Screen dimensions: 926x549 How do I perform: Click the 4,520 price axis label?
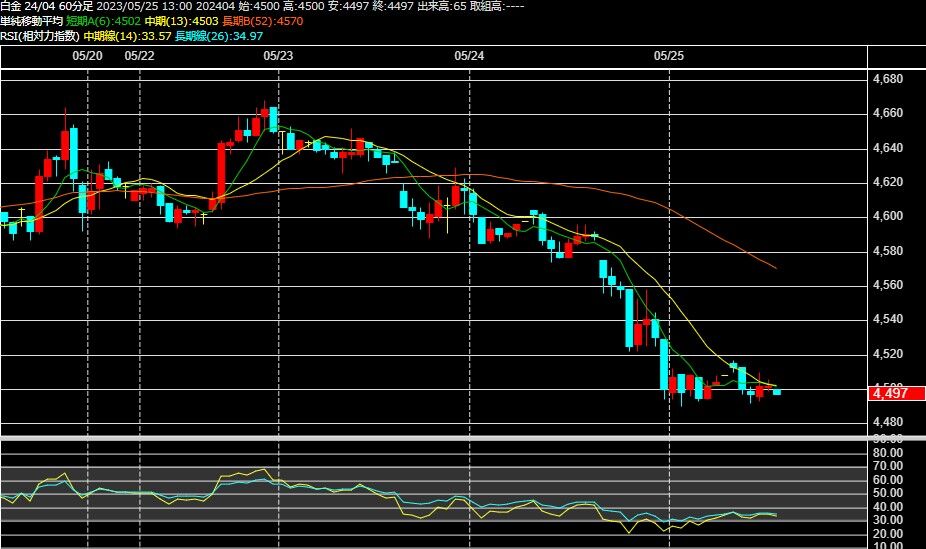pos(888,354)
